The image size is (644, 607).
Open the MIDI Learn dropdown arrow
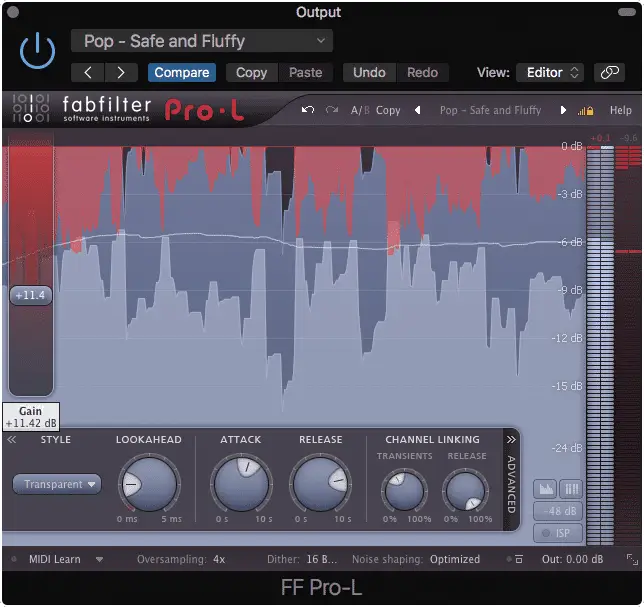coord(99,559)
